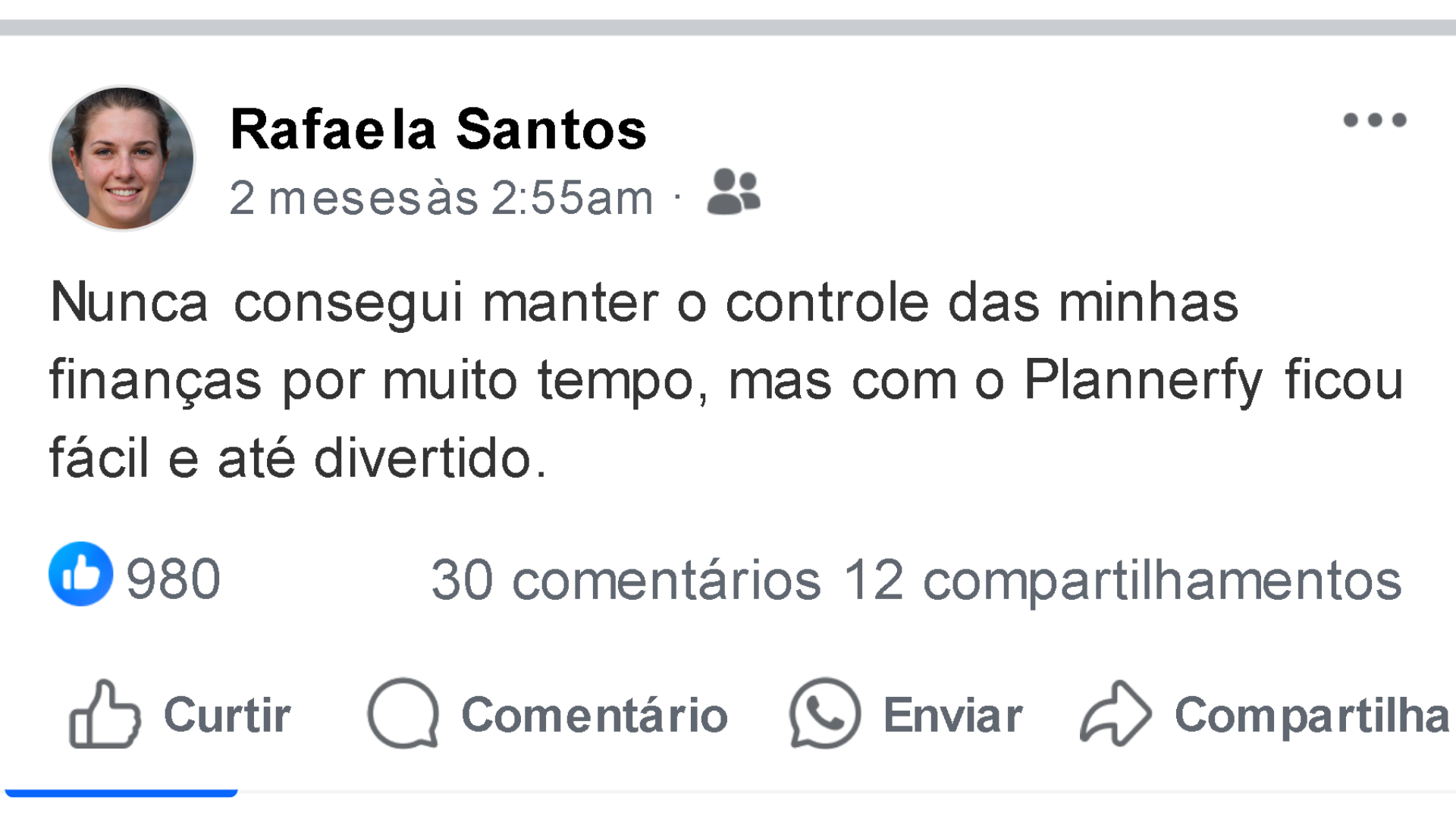
Task: Click the blue indicator bar at bottom
Action: point(121,793)
